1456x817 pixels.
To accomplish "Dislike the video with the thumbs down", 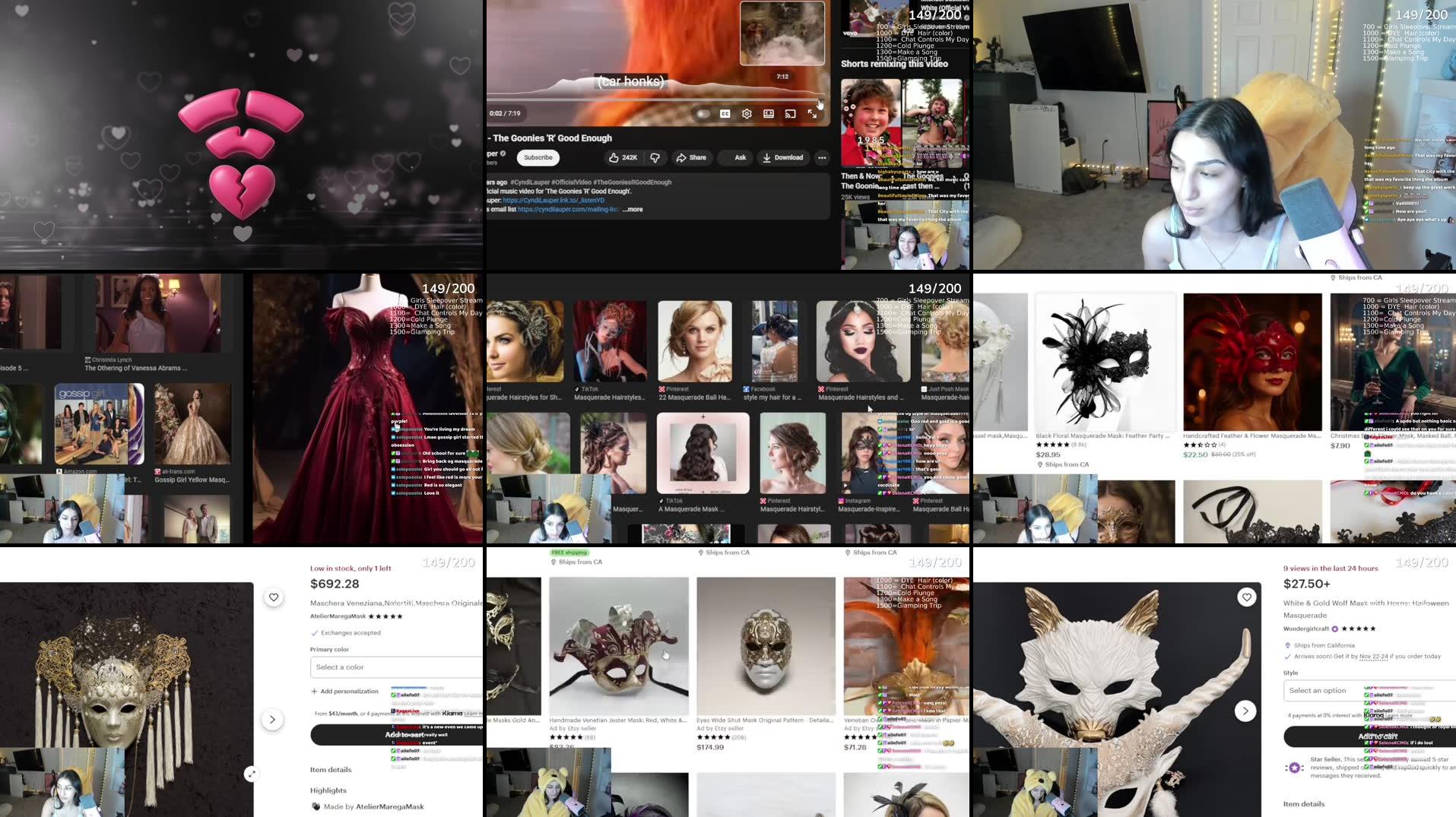I will [x=655, y=157].
